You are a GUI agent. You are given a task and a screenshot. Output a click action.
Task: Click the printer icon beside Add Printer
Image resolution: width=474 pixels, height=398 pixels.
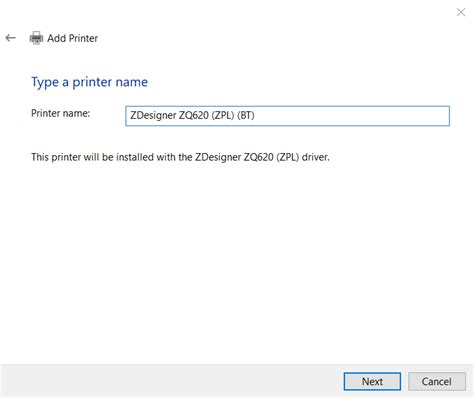point(36,38)
